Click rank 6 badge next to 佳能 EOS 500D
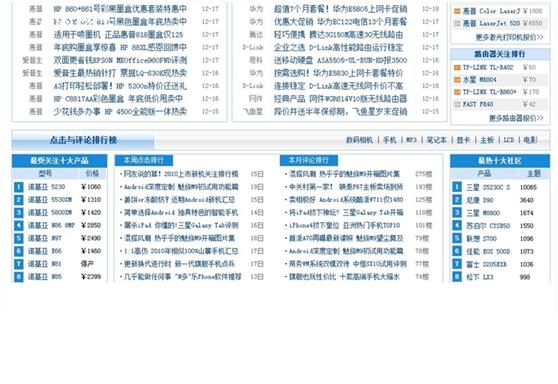558x384 pixels. [457, 251]
